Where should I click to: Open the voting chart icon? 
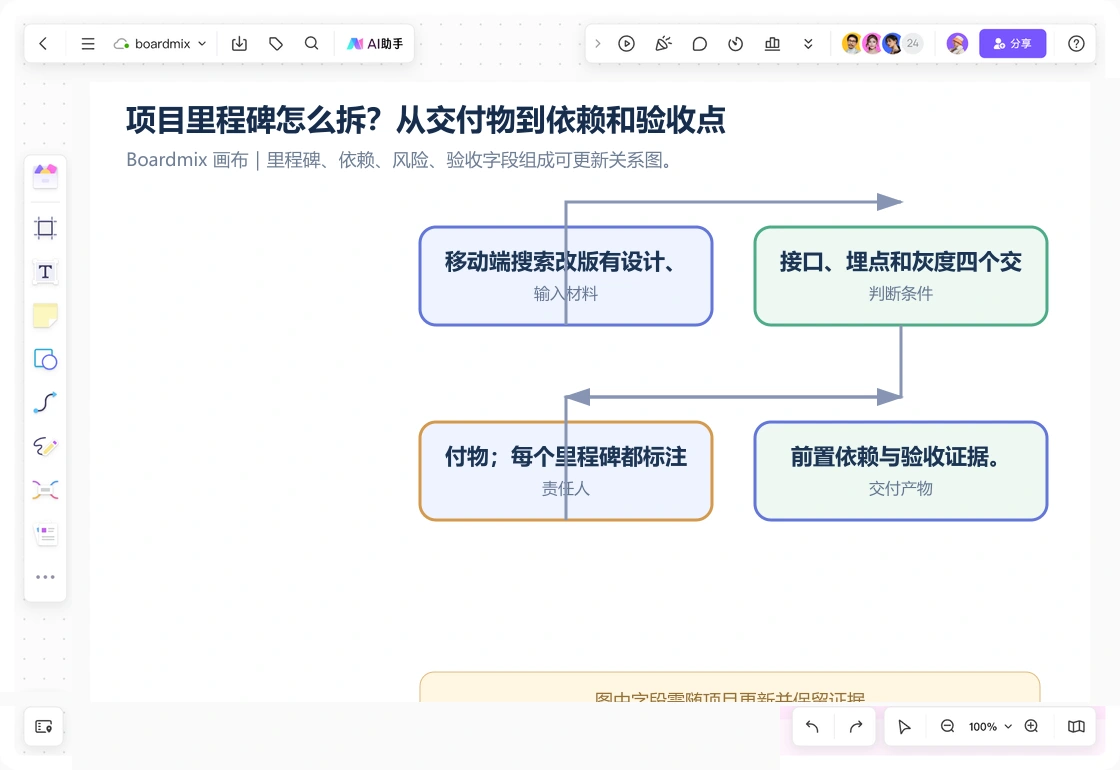[x=772, y=44]
